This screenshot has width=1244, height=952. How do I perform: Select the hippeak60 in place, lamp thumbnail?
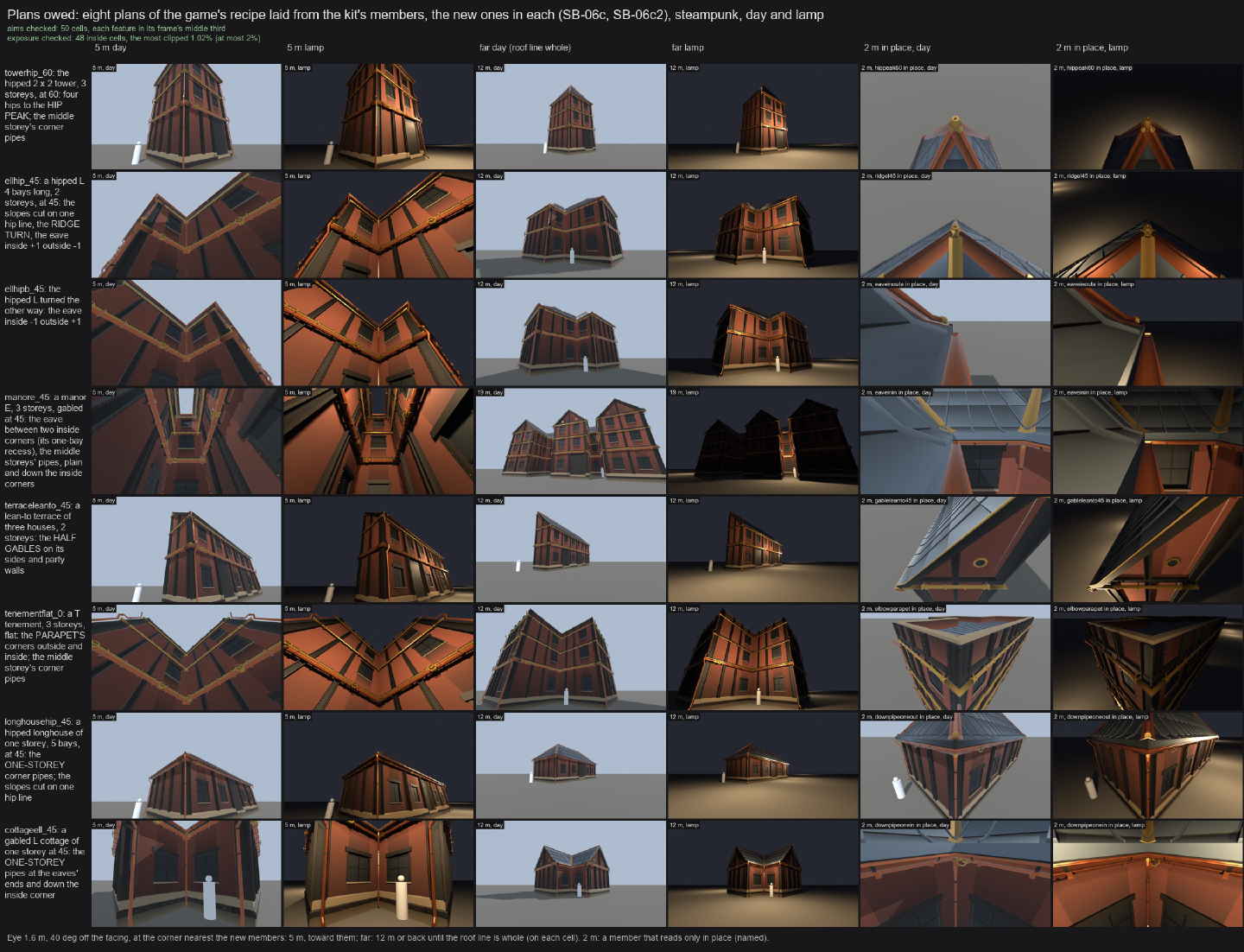(1147, 117)
